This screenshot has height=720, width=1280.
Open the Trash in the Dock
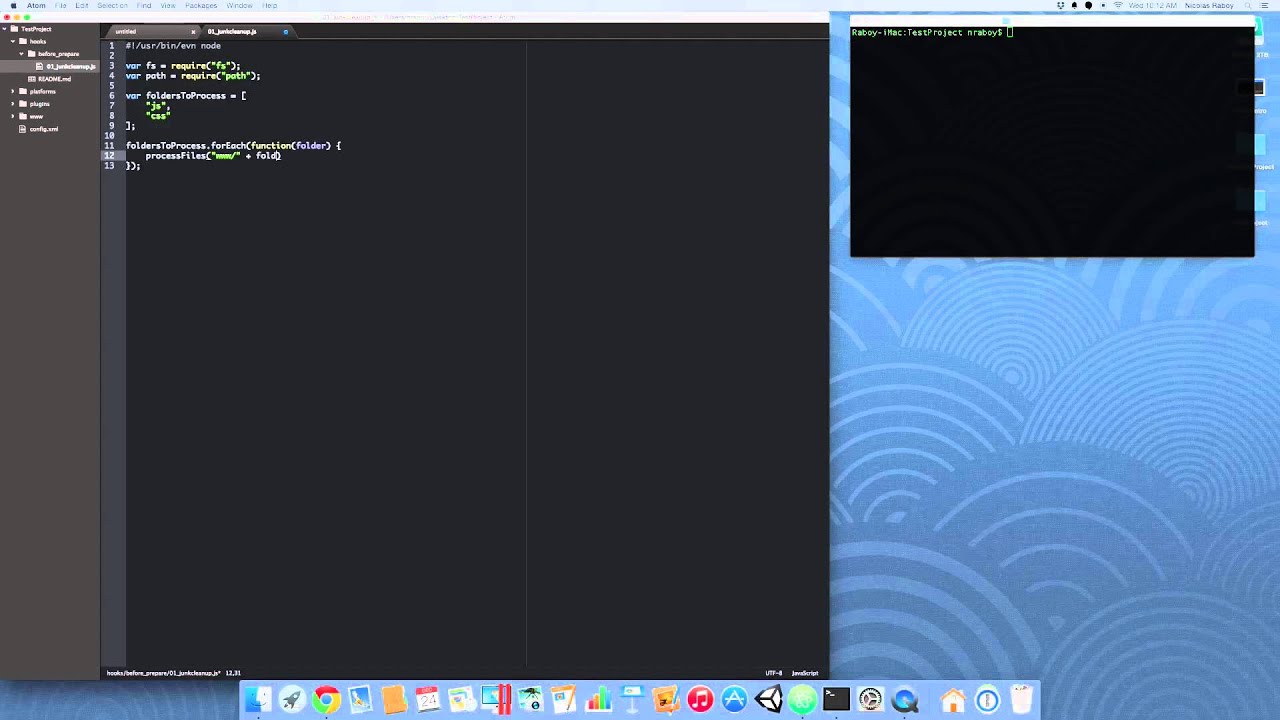point(1021,700)
